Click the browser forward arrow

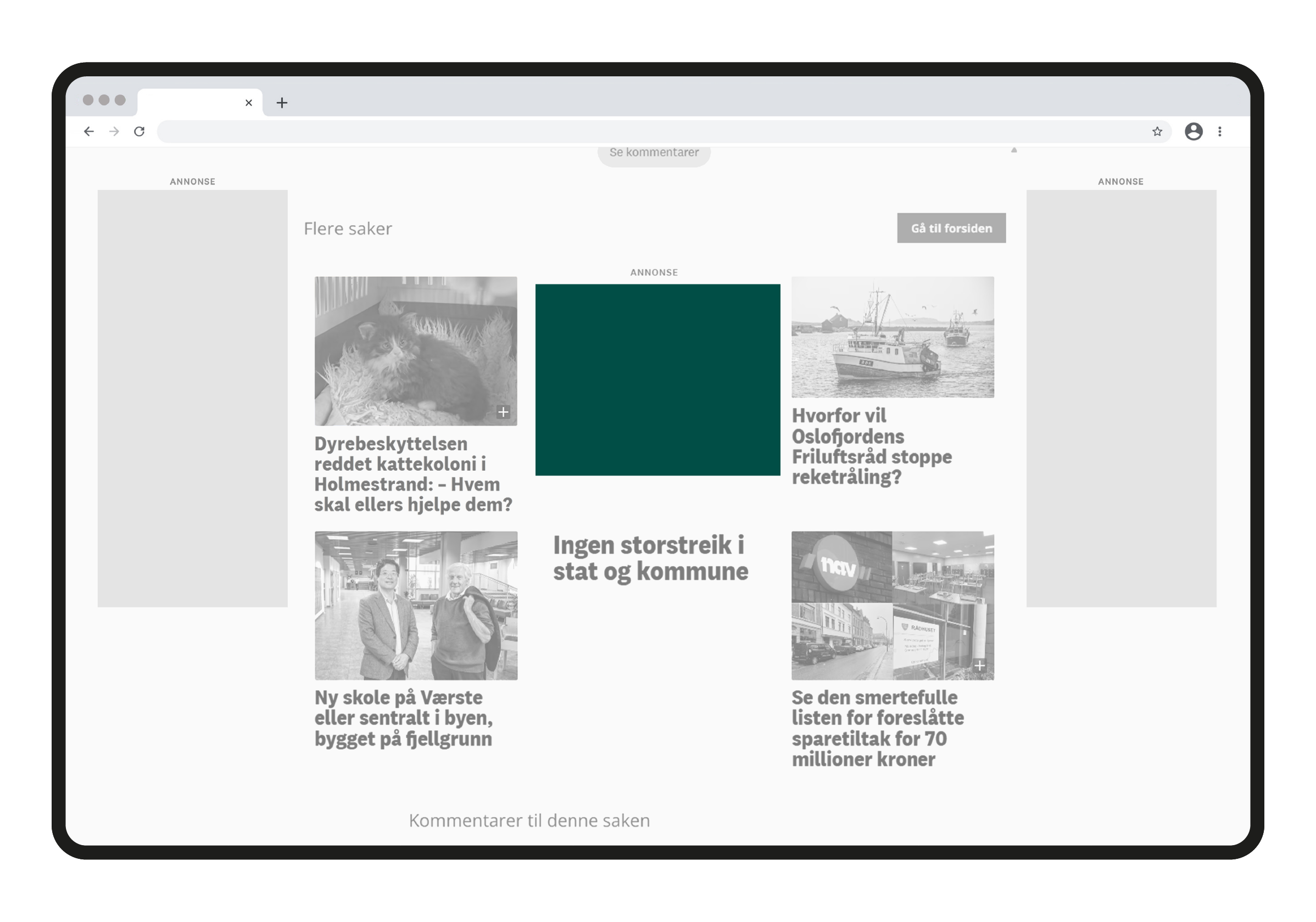click(x=114, y=131)
